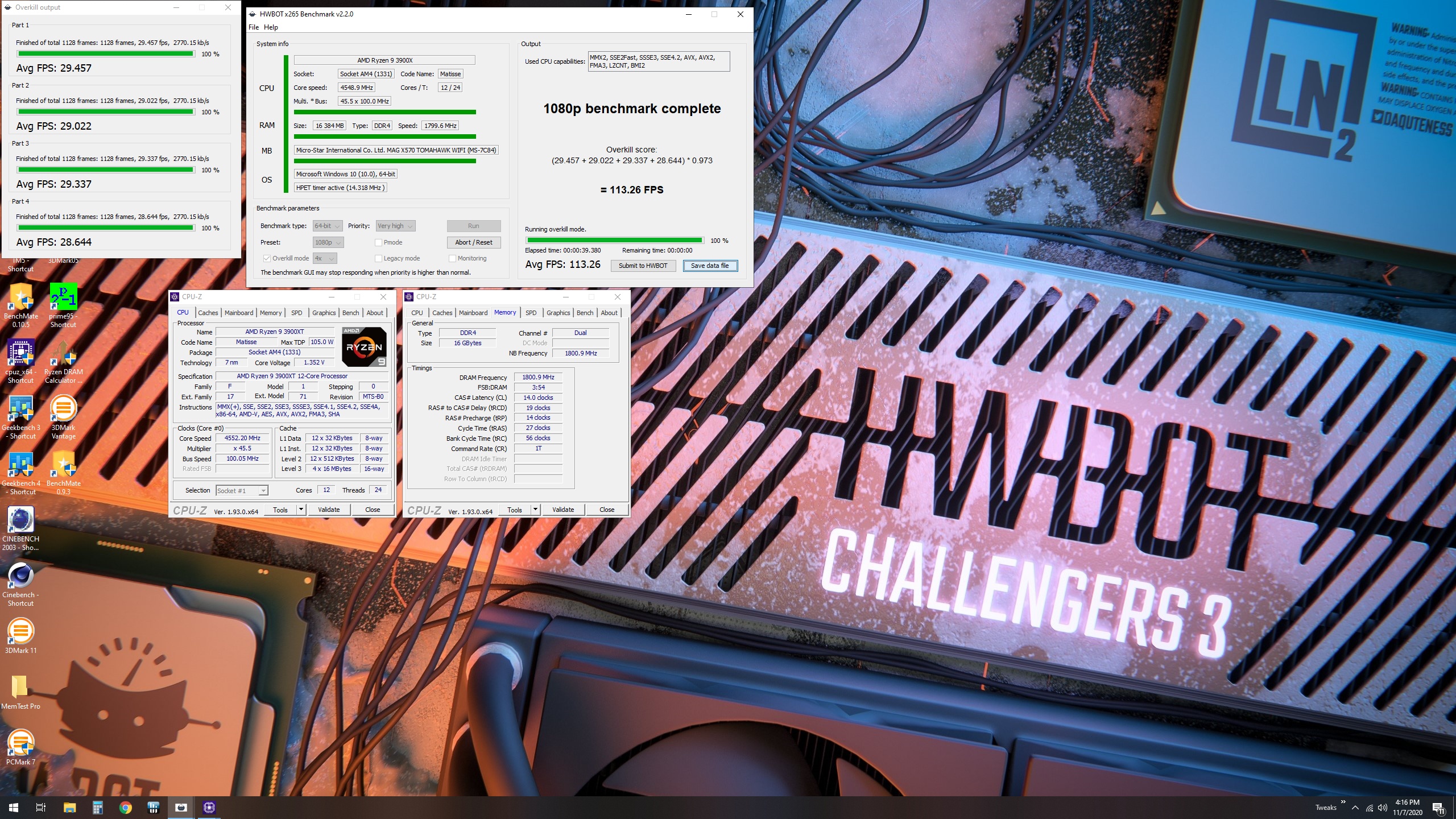This screenshot has width=1456, height=819.
Task: Launch the 3DMark Vantage desktop icon
Action: point(63,417)
